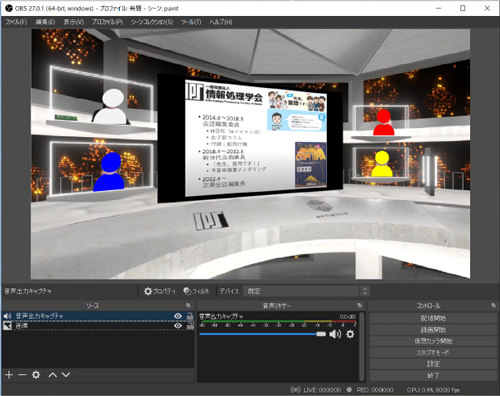500x396 pixels.
Task: Select the 音声出力キャプチャ source row
Action: pyautogui.click(x=98, y=316)
